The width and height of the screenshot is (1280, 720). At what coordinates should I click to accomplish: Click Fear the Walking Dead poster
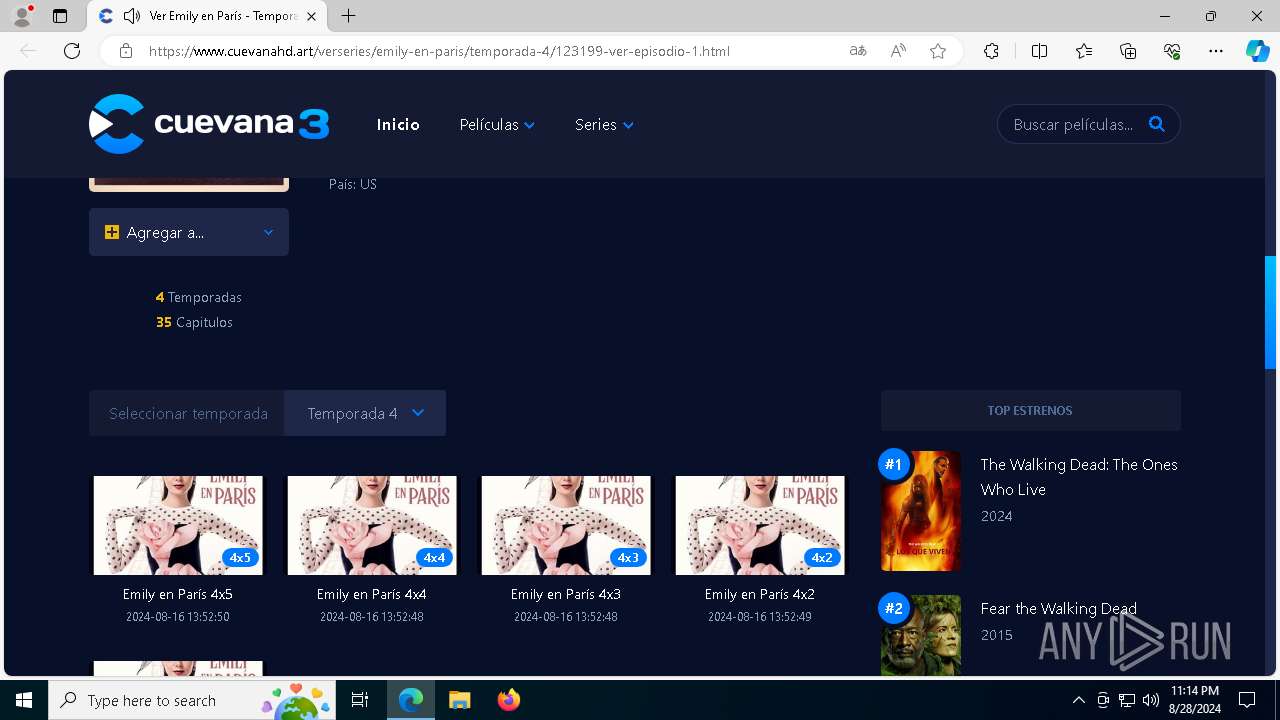pyautogui.click(x=921, y=635)
